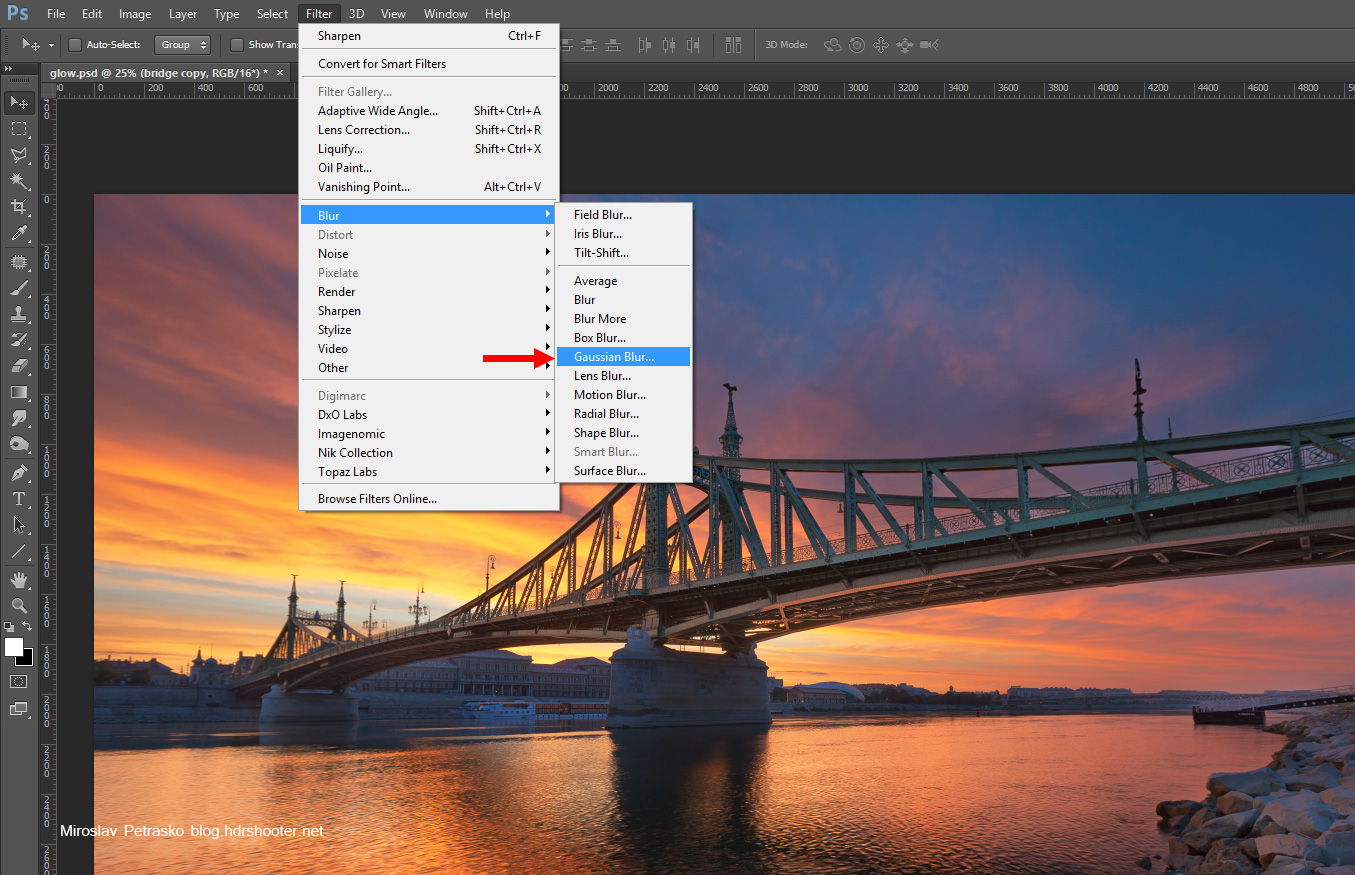
Task: Enable Show Transform Controls checkbox
Action: tap(237, 45)
